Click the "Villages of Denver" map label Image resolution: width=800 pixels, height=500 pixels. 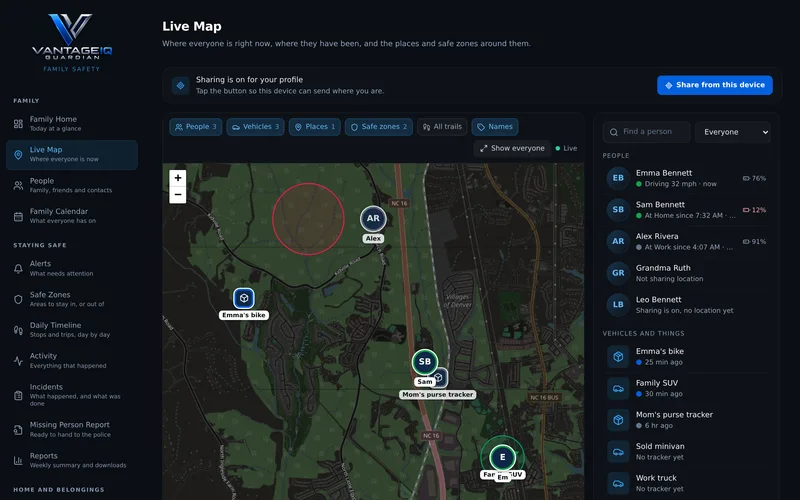[457, 301]
